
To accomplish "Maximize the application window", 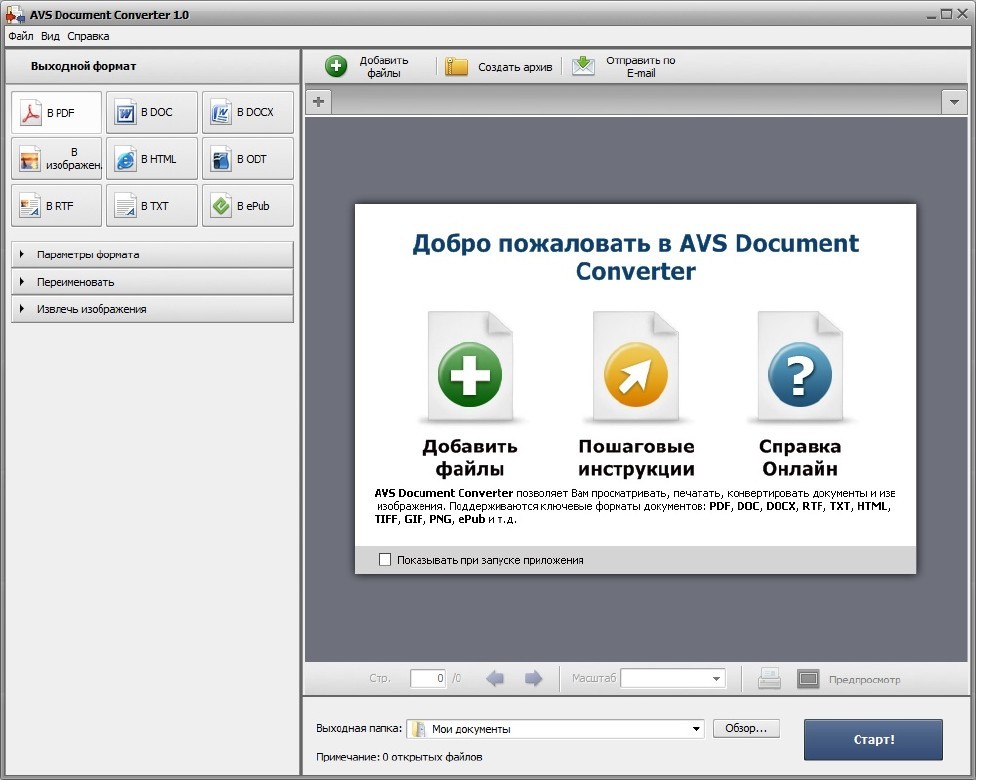I will point(947,13).
